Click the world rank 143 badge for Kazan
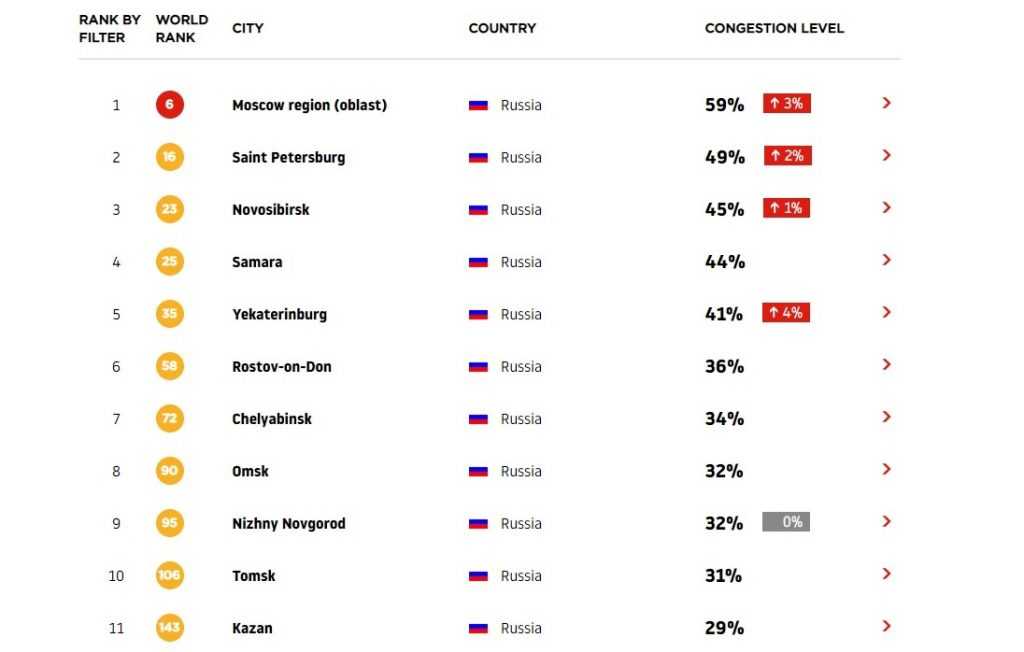Screen dimensions: 1024x652 (170, 627)
